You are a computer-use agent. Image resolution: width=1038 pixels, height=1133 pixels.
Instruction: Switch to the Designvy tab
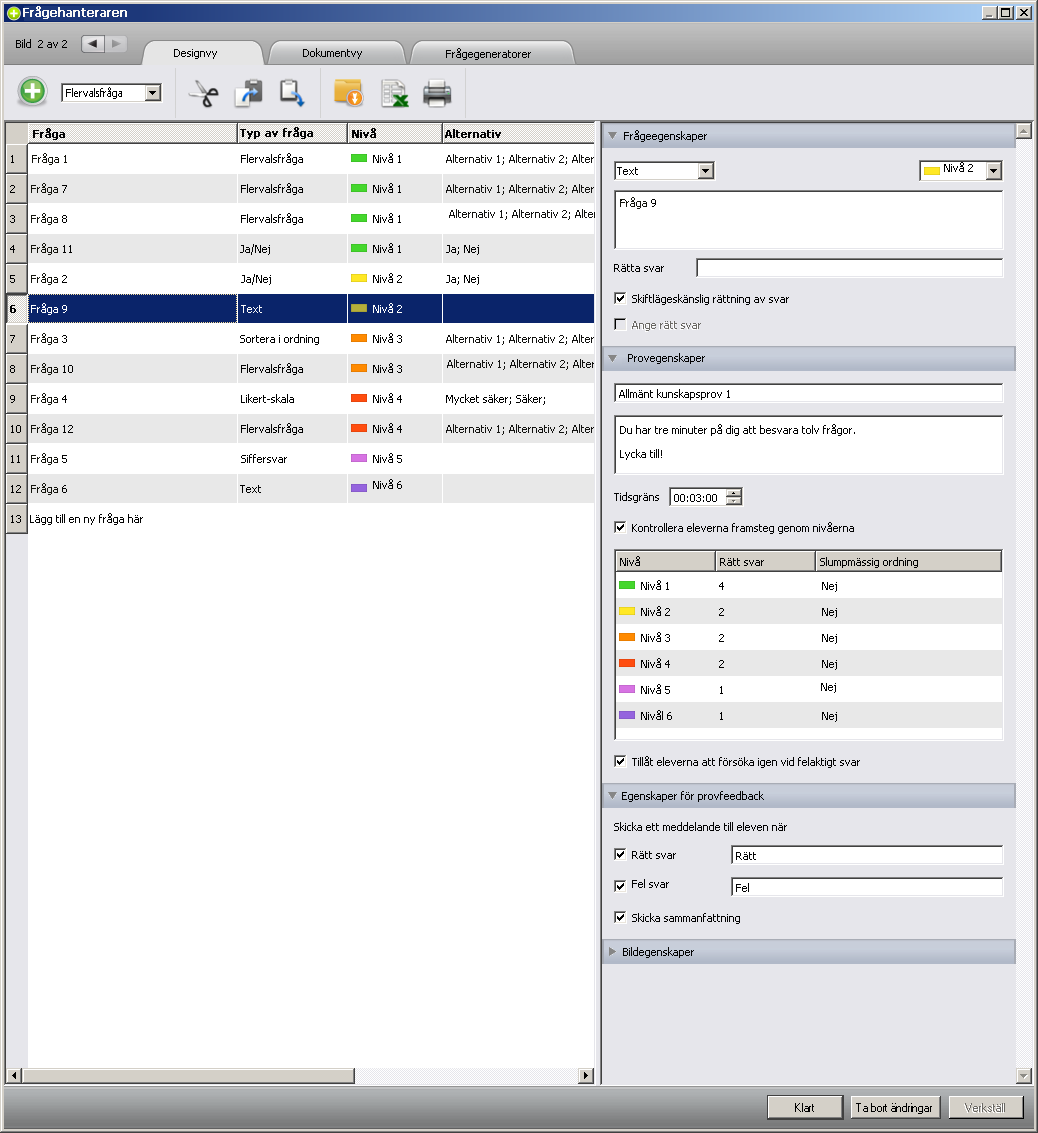195,53
